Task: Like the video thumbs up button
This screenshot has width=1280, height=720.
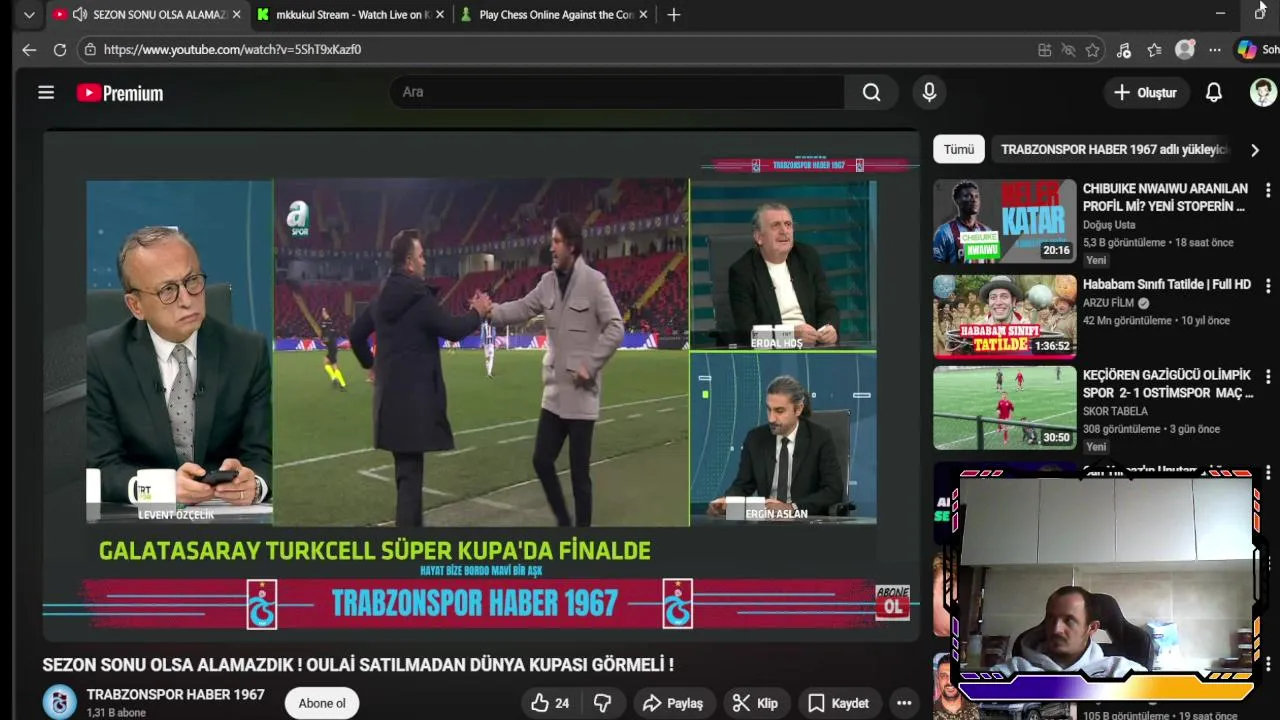Action: 550,703
